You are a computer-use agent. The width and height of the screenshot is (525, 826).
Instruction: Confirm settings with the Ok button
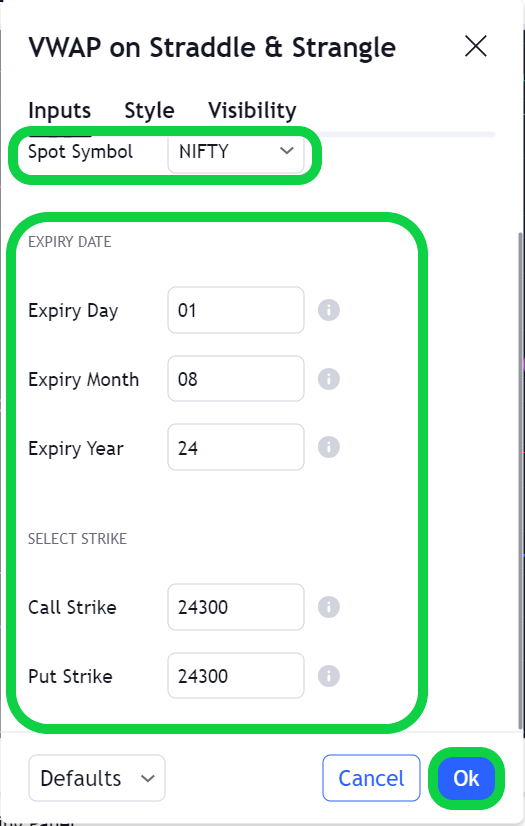(466, 778)
